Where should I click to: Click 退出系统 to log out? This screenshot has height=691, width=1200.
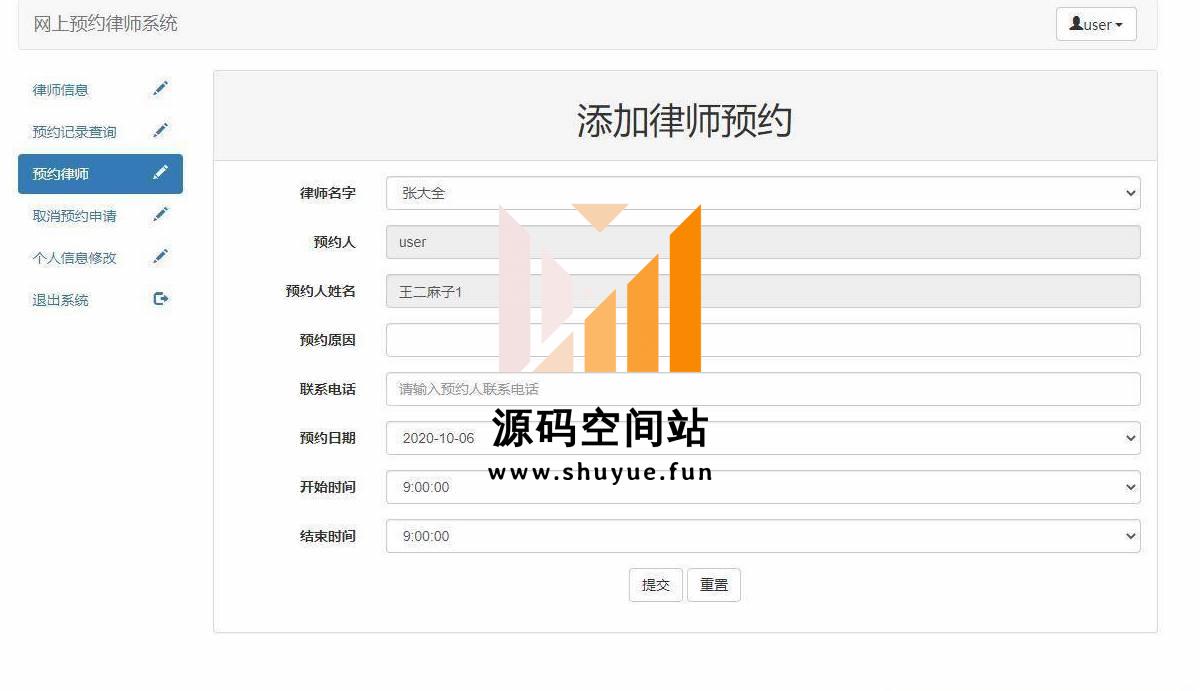click(100, 300)
